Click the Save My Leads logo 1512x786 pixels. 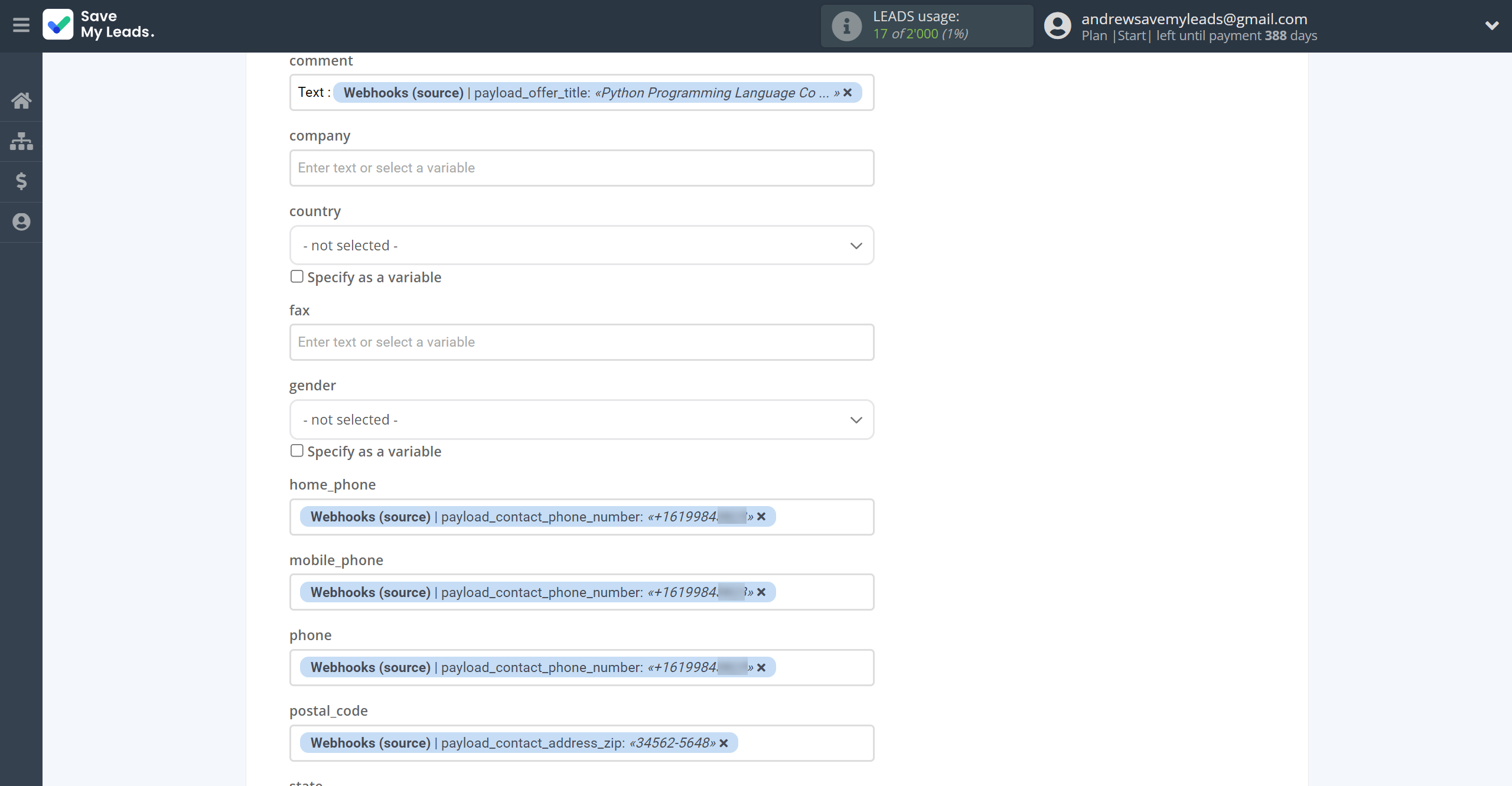99,25
